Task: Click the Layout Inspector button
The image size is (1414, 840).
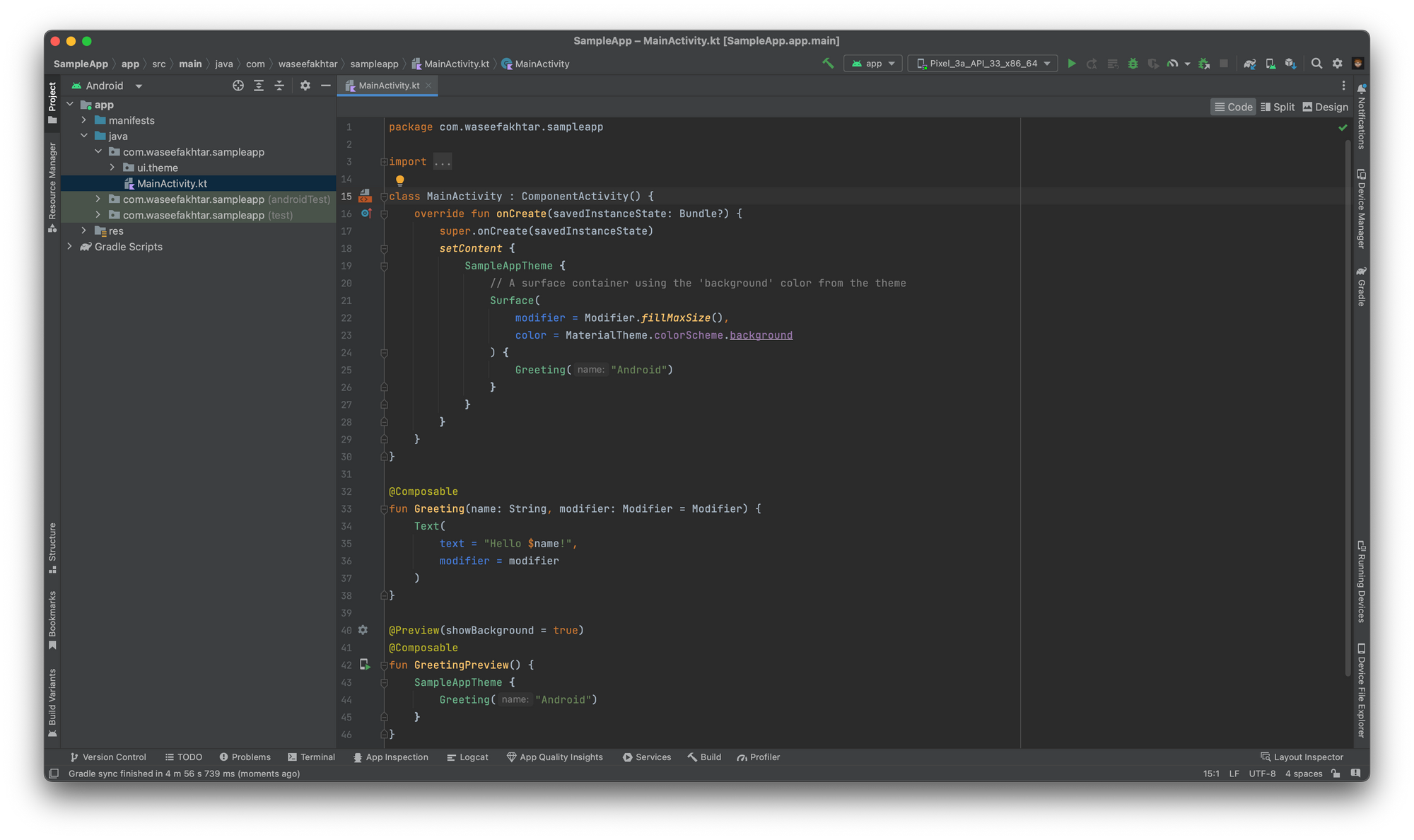Action: tap(1302, 757)
